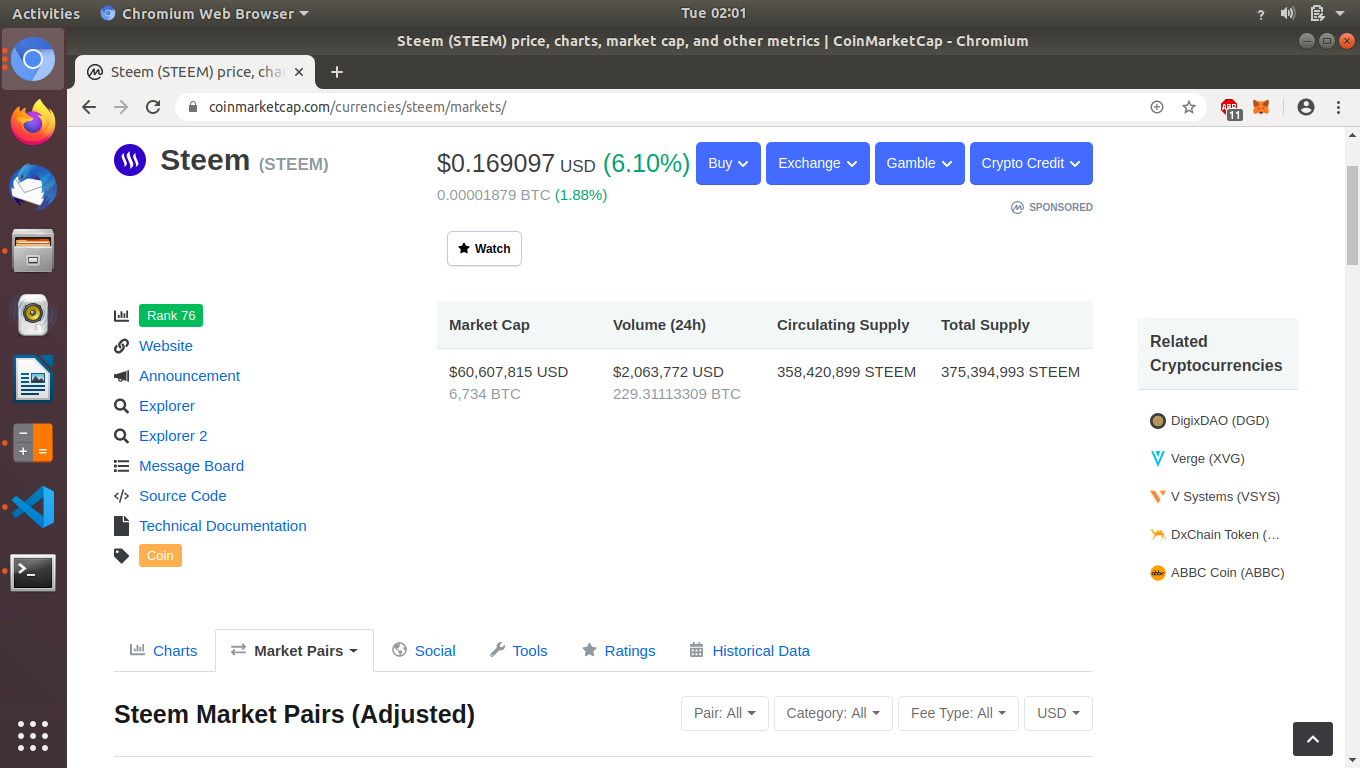Open the Adblock extension icon
This screenshot has height=768, width=1360.
coord(1230,108)
